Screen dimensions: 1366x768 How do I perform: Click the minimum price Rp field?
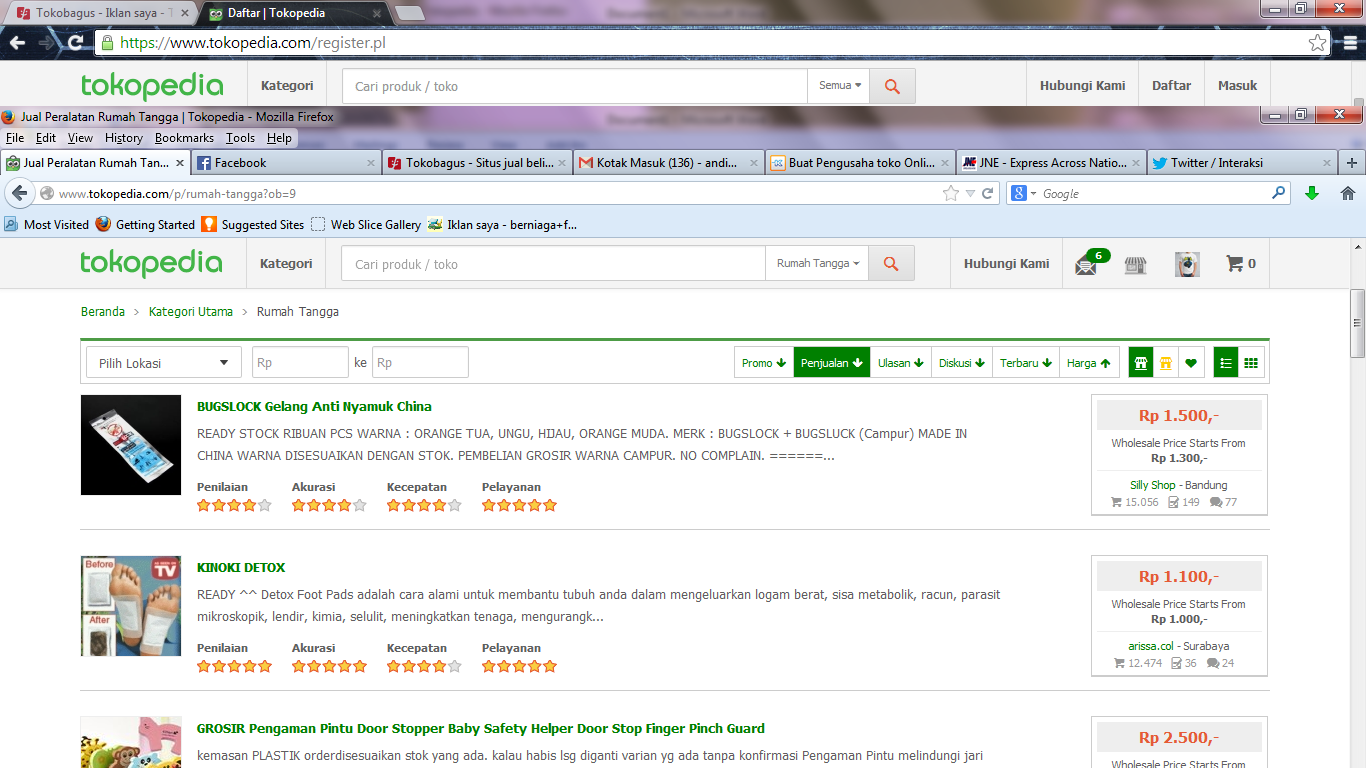pyautogui.click(x=300, y=363)
